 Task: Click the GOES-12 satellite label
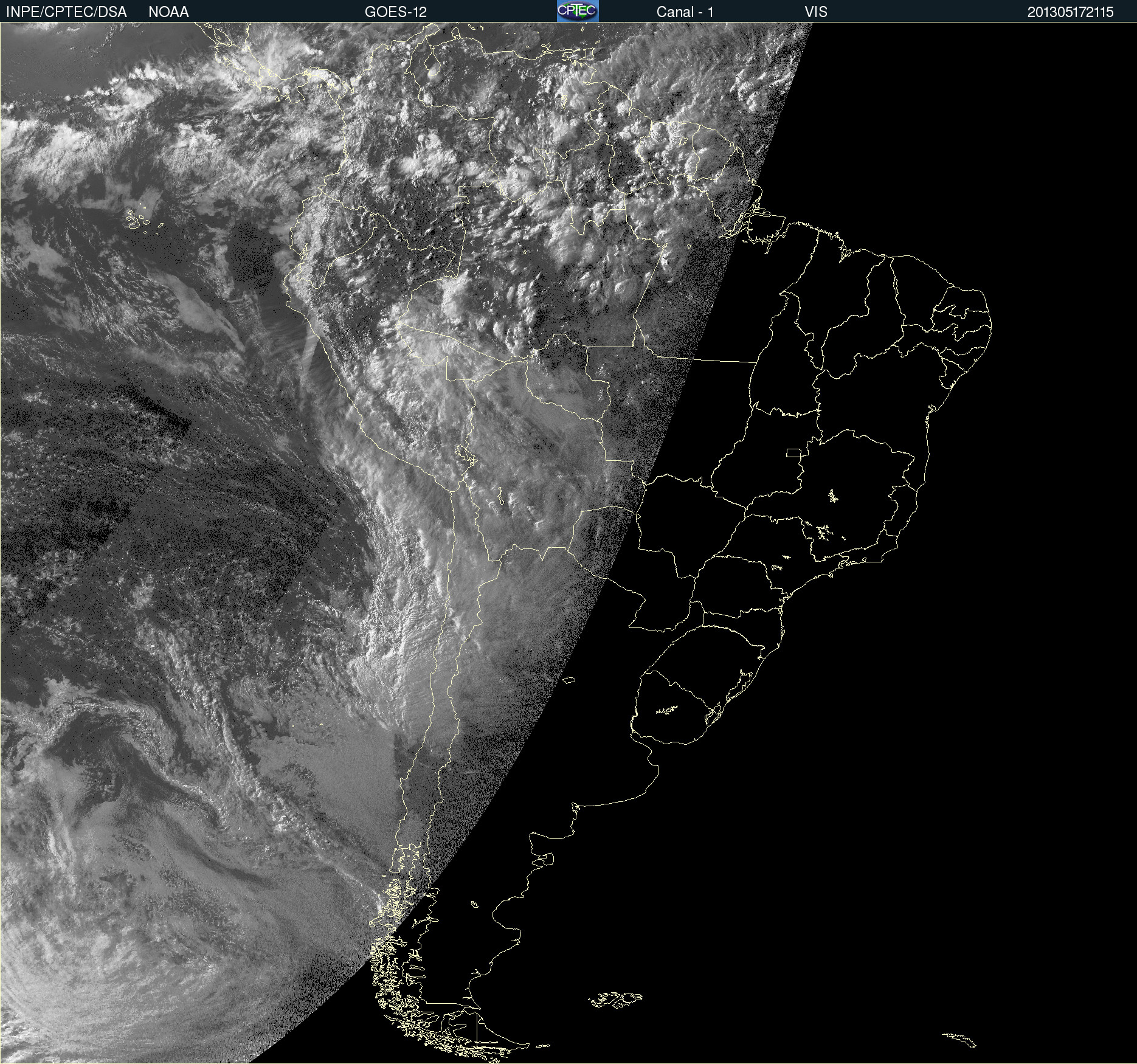click(396, 12)
